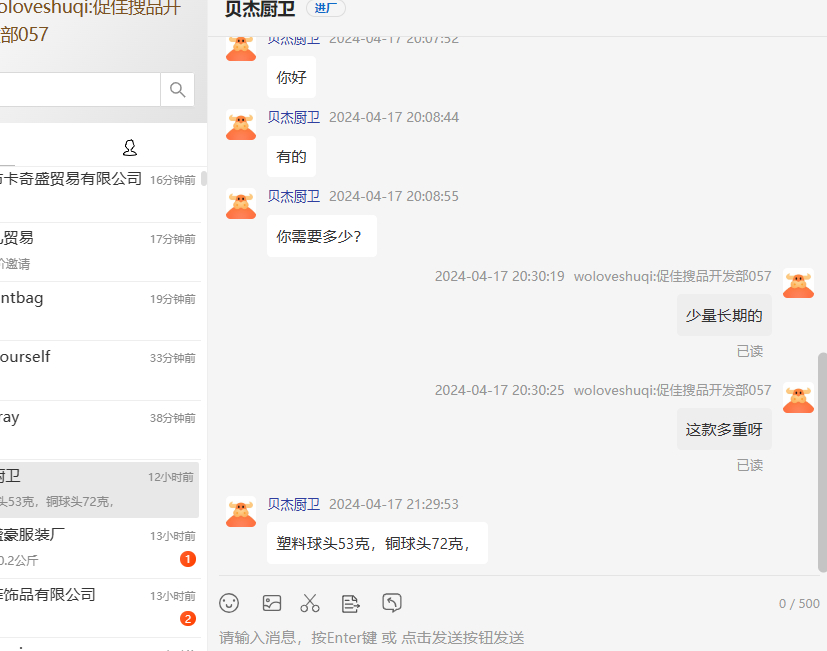Screen dimensions: 827x651
Task: Click the search magnifier icon
Action: click(x=177, y=90)
